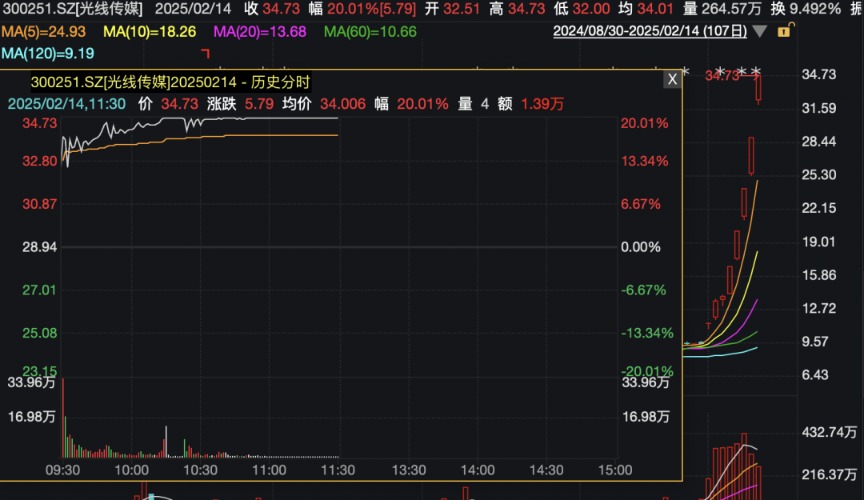Click average price 均价 34.006 in popup
This screenshot has width=864, height=500.
pos(324,104)
